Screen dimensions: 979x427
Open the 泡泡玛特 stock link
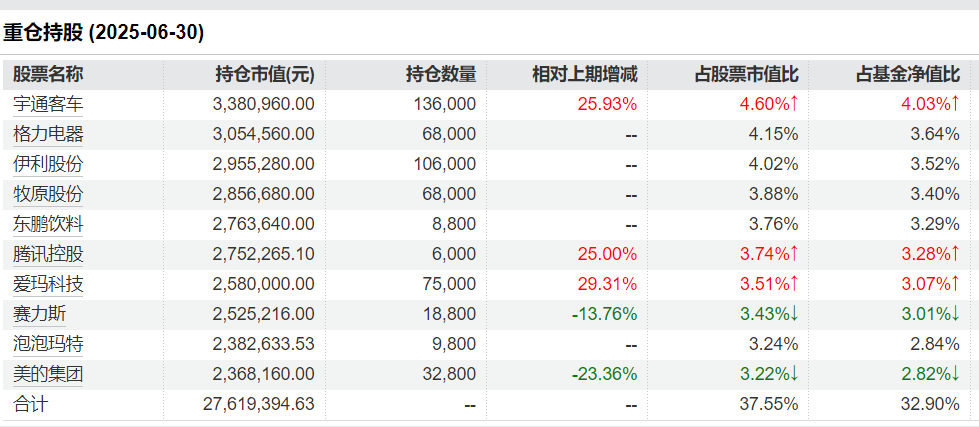click(x=48, y=343)
